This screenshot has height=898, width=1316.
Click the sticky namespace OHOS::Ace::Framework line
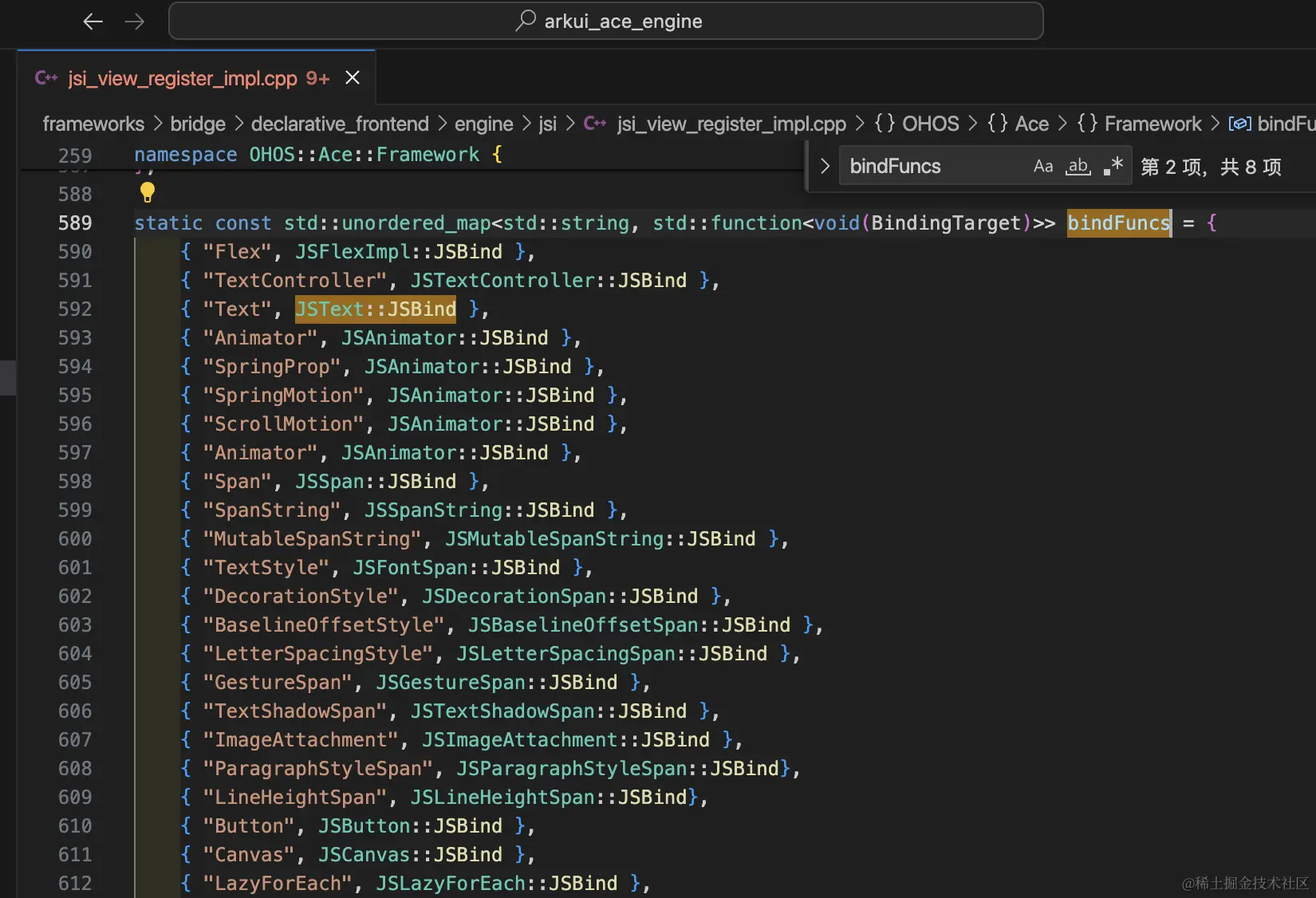(318, 155)
